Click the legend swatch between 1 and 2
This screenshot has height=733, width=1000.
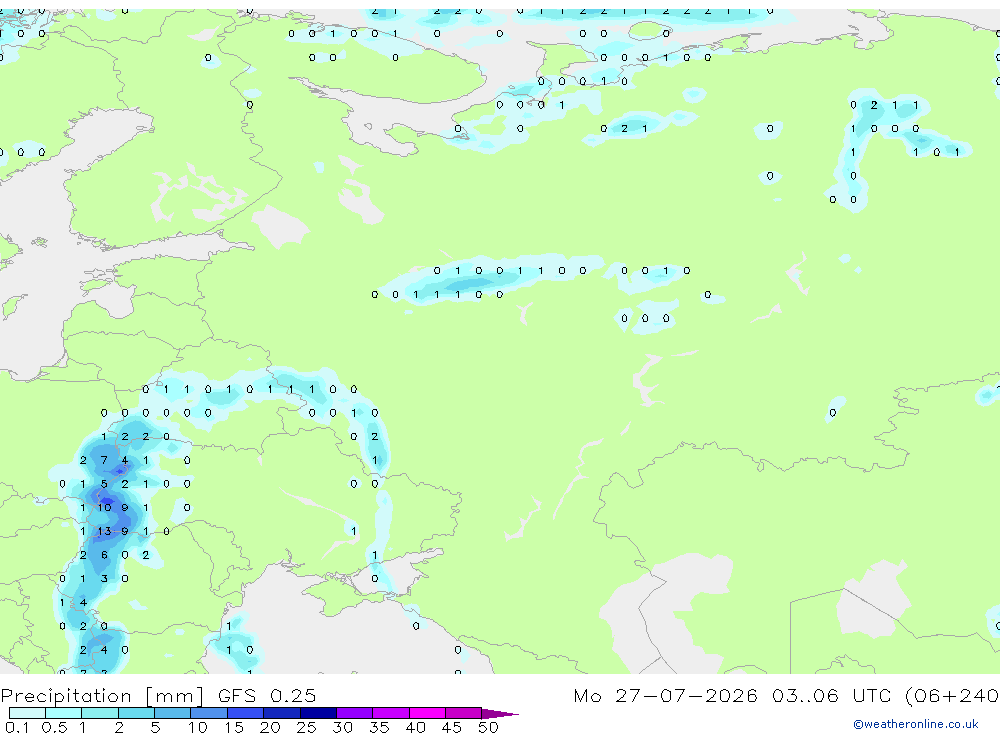point(100,713)
